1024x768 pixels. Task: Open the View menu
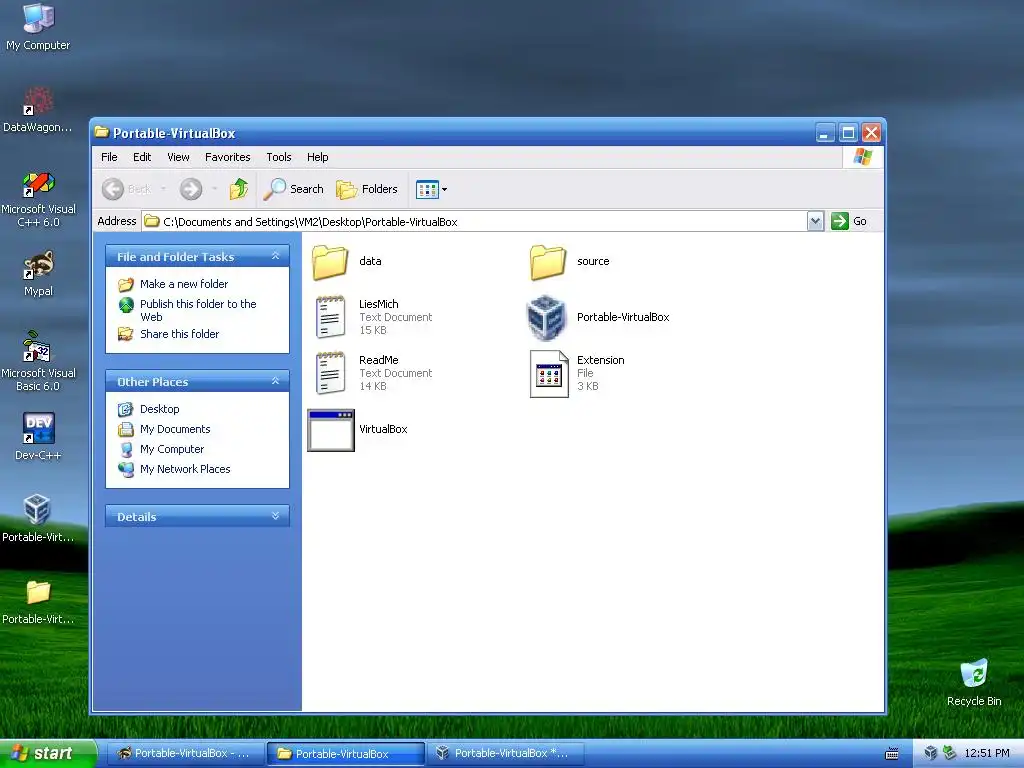178,157
